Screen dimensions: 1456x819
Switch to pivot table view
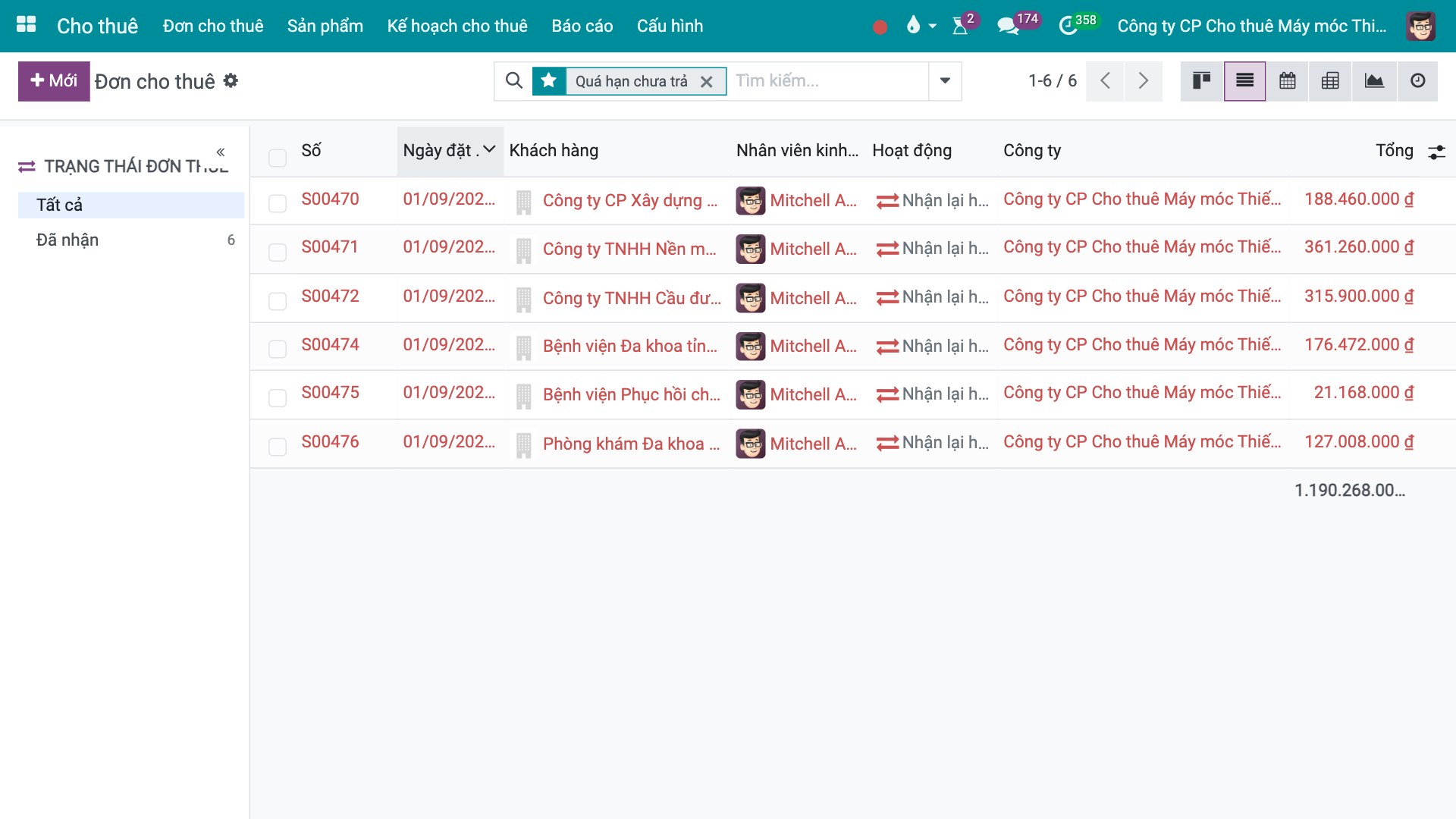[x=1330, y=81]
